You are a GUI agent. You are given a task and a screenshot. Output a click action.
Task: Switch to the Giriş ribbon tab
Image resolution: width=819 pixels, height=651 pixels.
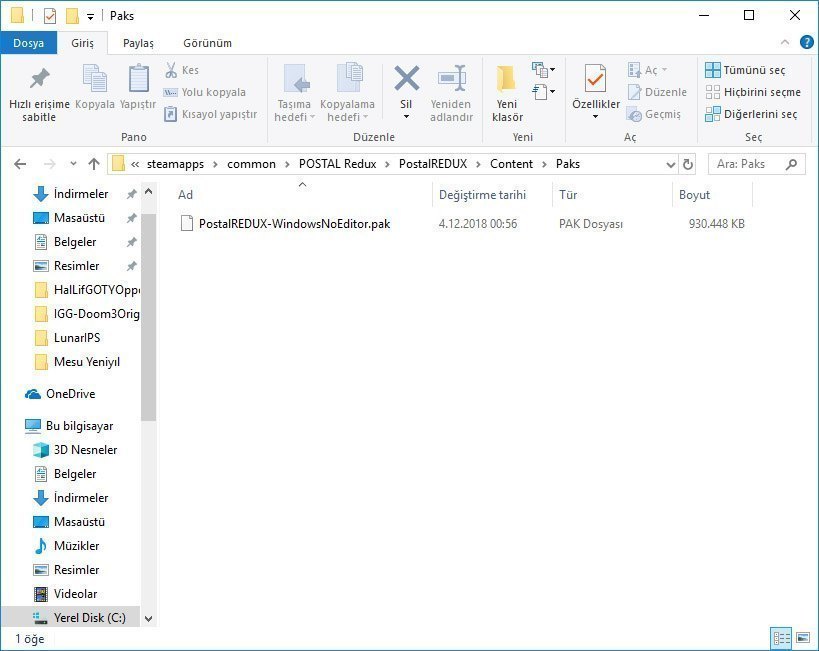click(x=83, y=43)
